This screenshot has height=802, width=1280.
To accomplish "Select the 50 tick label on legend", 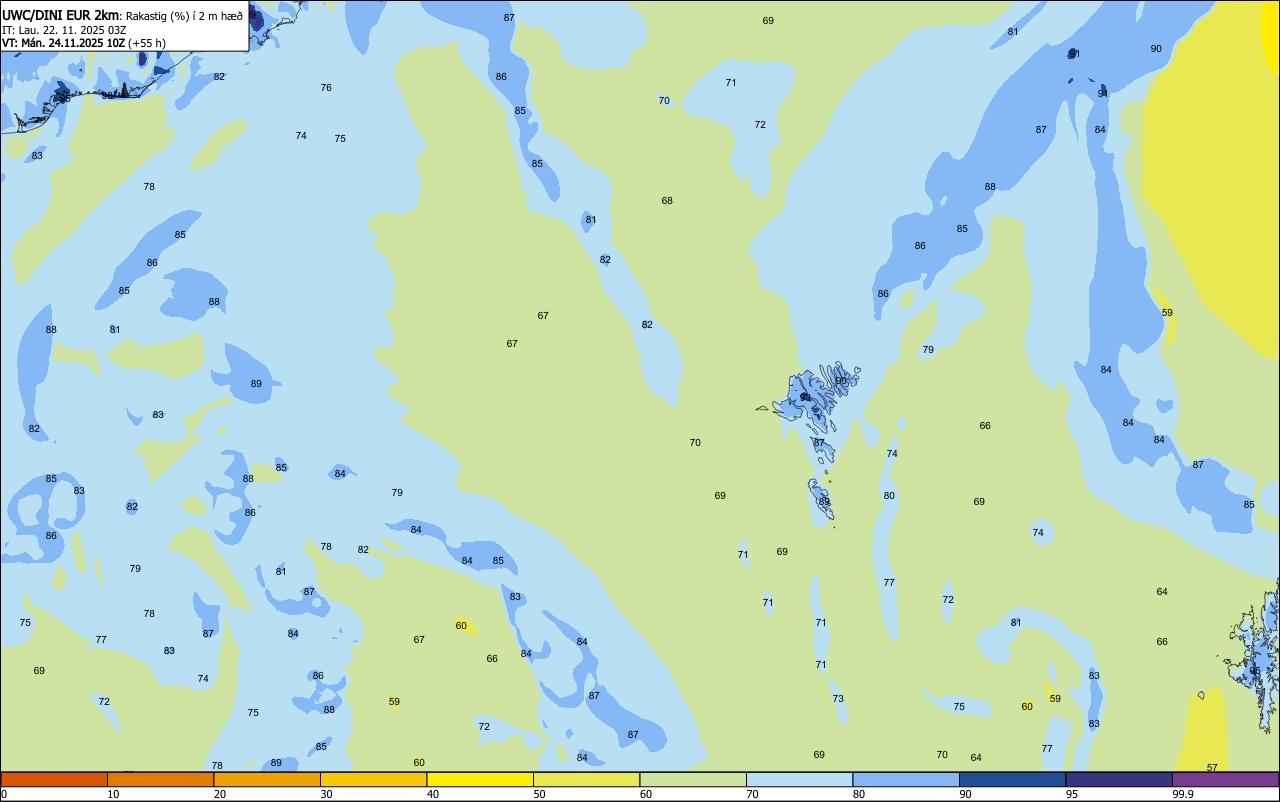I will coord(539,794).
